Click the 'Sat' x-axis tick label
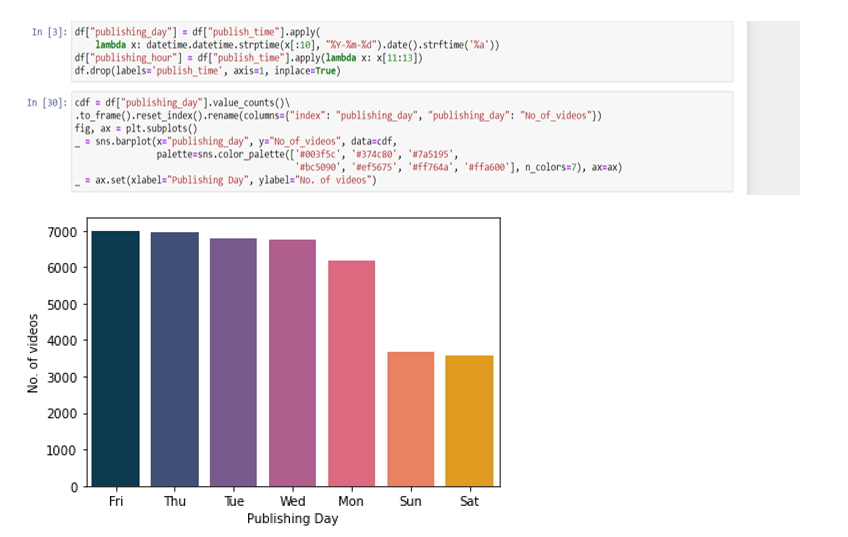Screen dimensions: 848x537 [469, 501]
